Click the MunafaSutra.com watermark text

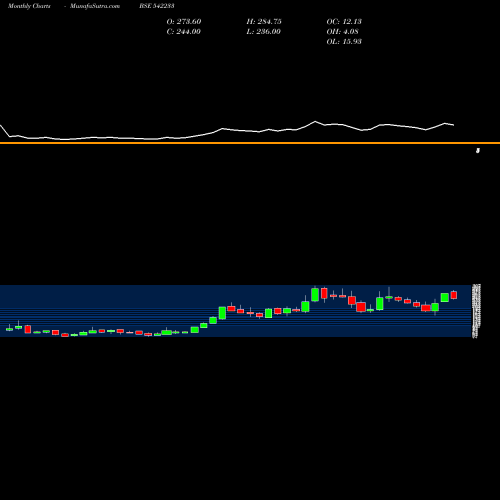click(95, 6)
